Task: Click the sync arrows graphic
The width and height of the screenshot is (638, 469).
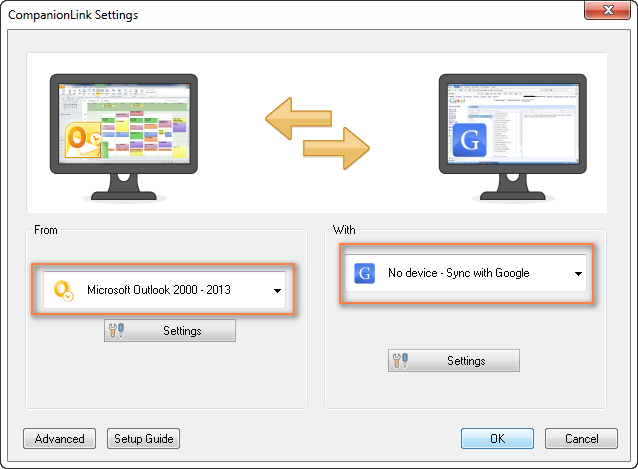Action: pos(317,133)
